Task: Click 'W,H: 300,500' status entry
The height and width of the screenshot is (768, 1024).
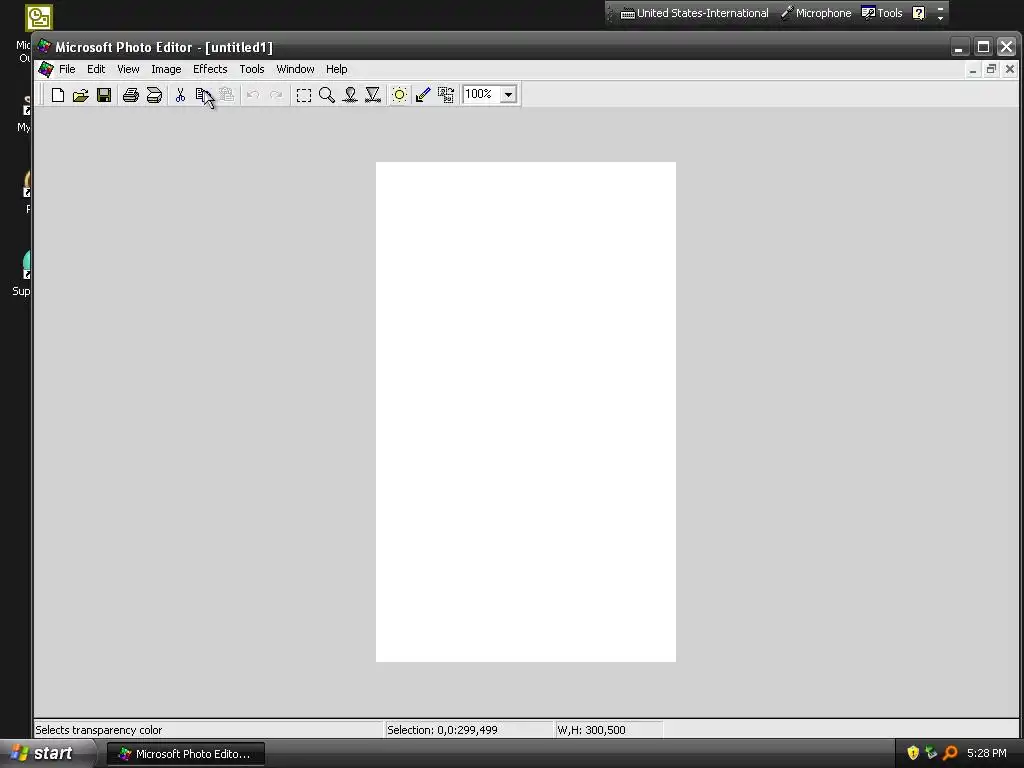Action: coord(591,730)
